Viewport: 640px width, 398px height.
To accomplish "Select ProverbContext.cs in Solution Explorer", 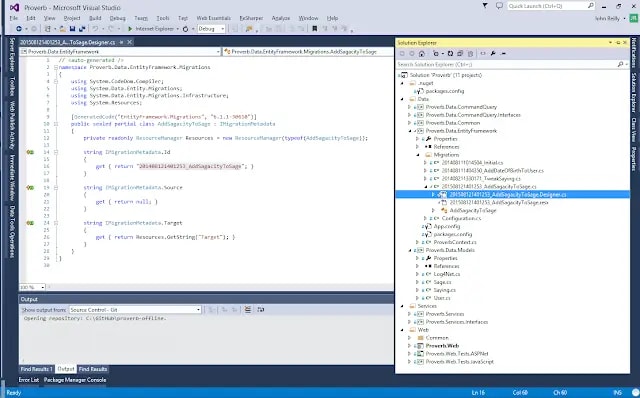I will pyautogui.click(x=455, y=242).
